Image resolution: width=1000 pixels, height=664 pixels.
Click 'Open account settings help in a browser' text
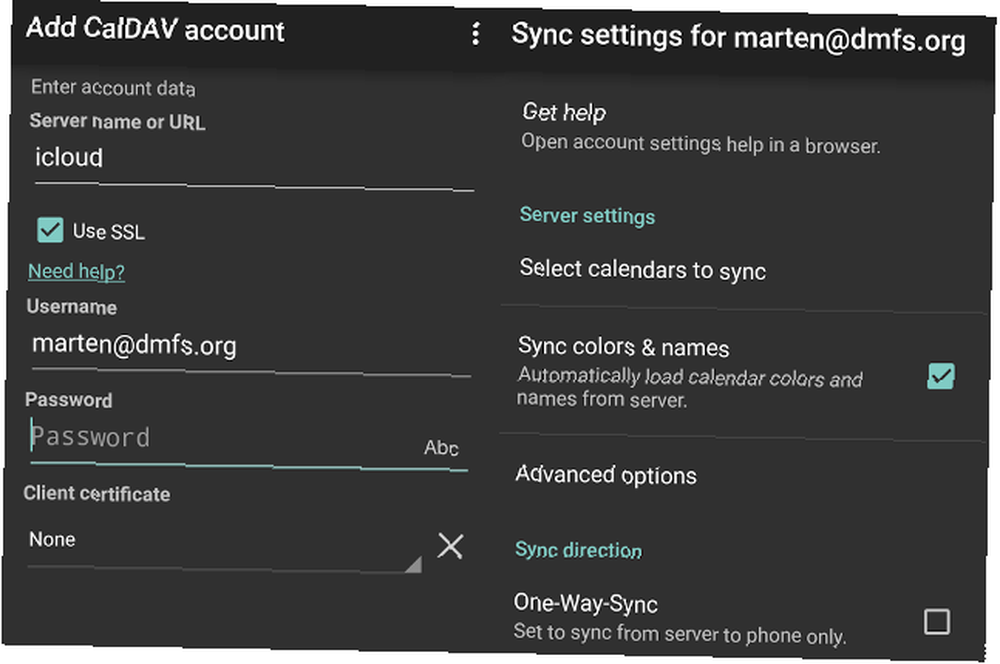[x=701, y=144]
